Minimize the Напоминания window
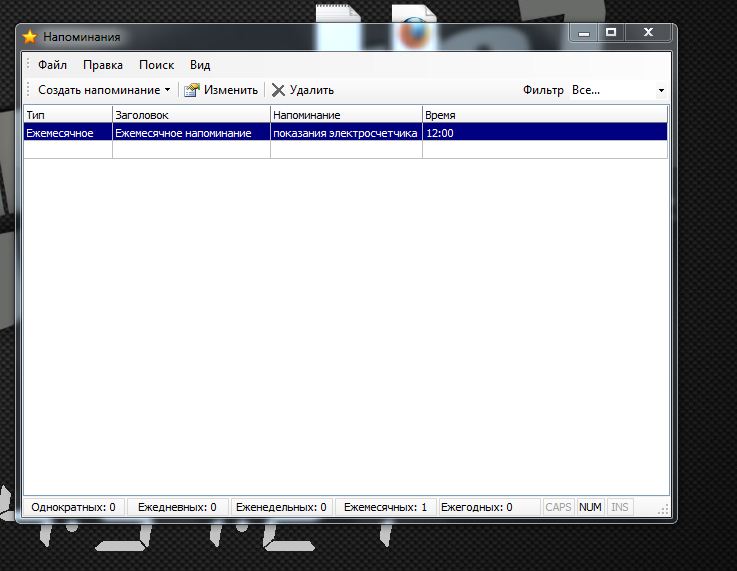Screen dimensions: 737x571 [x=584, y=33]
